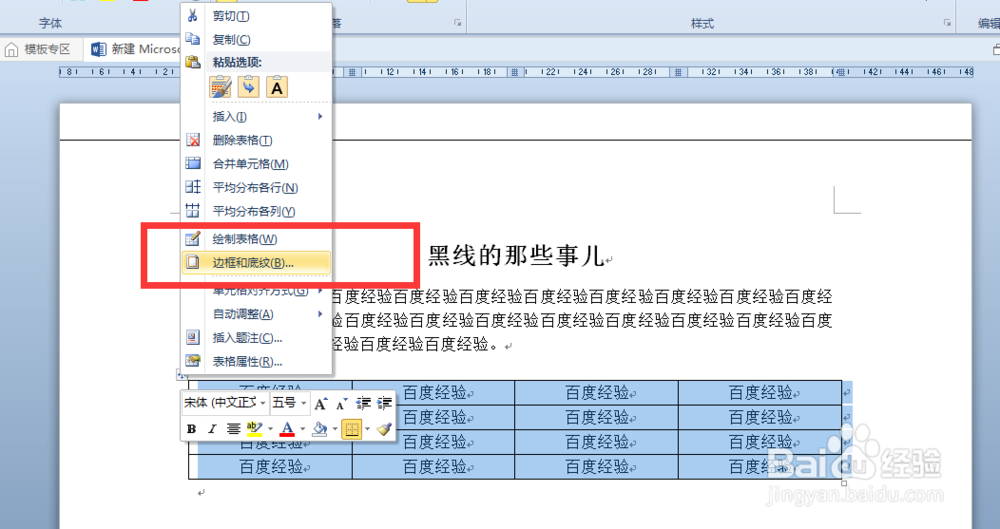Open highlight color dropdown arrow
The width and height of the screenshot is (1000, 529).
click(270, 429)
